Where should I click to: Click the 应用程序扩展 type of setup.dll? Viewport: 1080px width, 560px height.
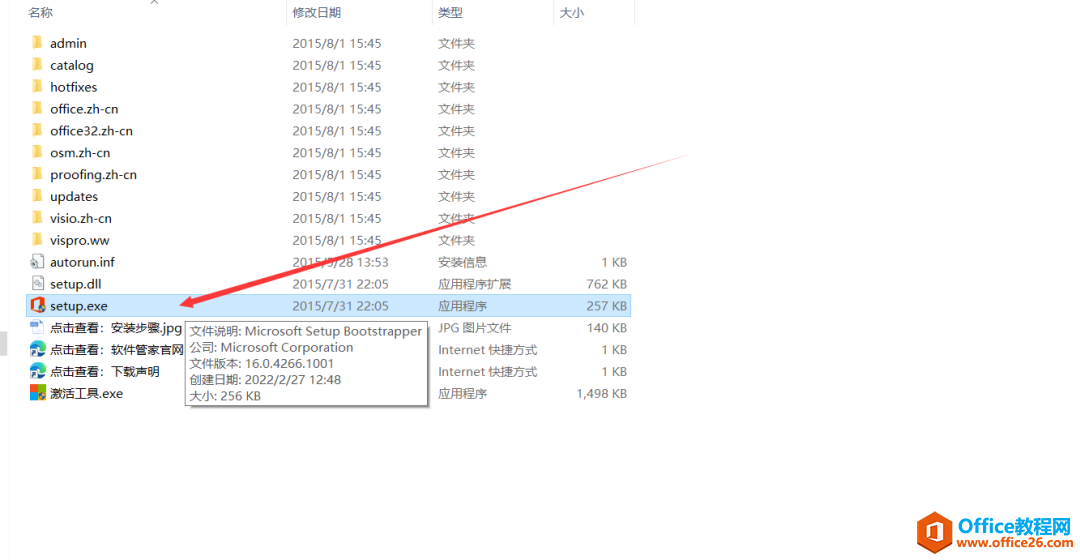tap(475, 284)
